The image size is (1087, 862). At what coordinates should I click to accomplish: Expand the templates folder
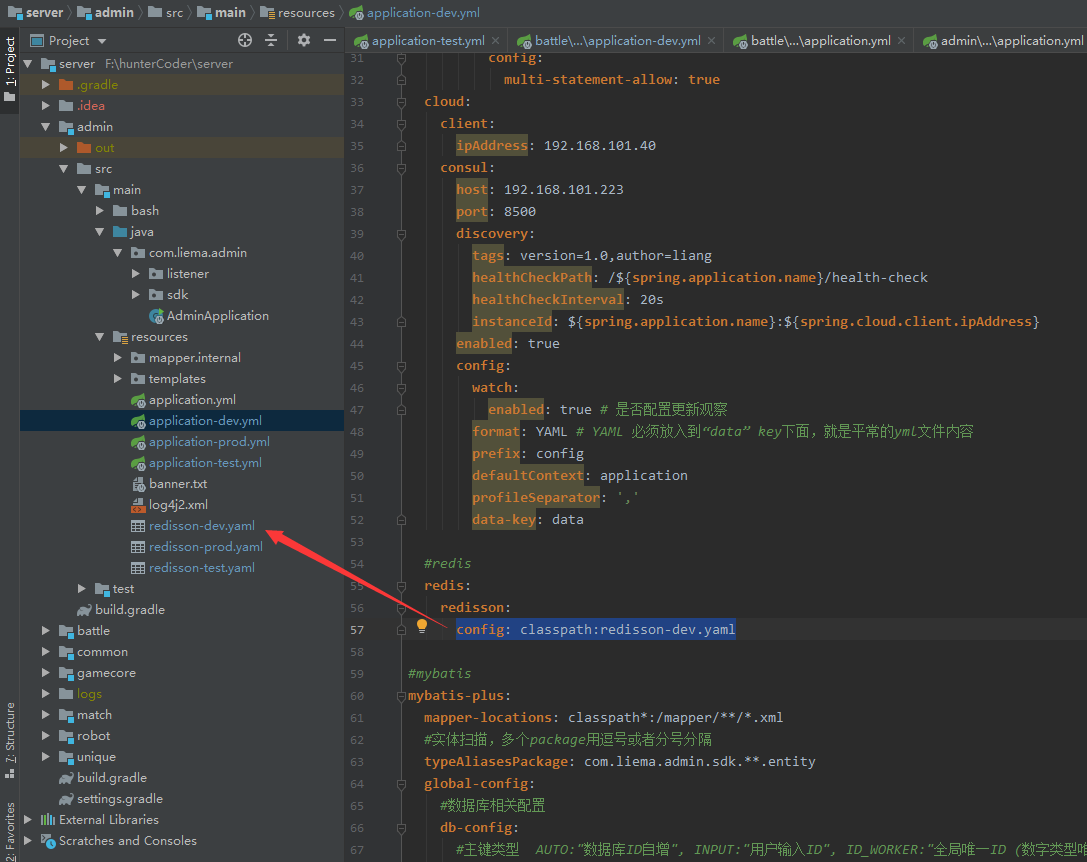point(118,379)
